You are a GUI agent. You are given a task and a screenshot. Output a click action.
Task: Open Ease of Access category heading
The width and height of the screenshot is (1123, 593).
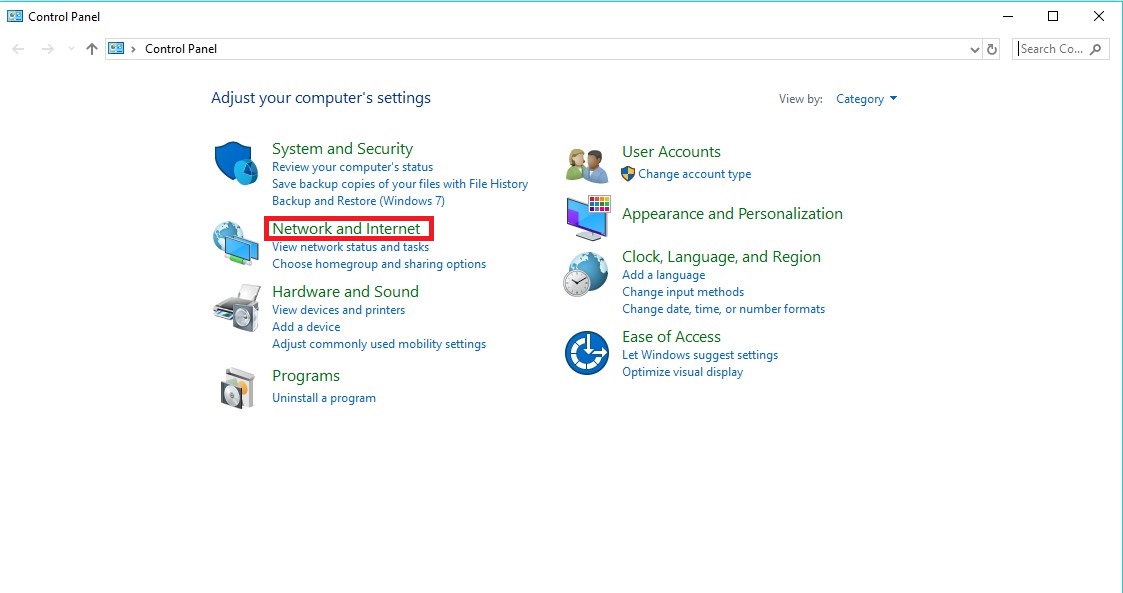[x=671, y=337]
